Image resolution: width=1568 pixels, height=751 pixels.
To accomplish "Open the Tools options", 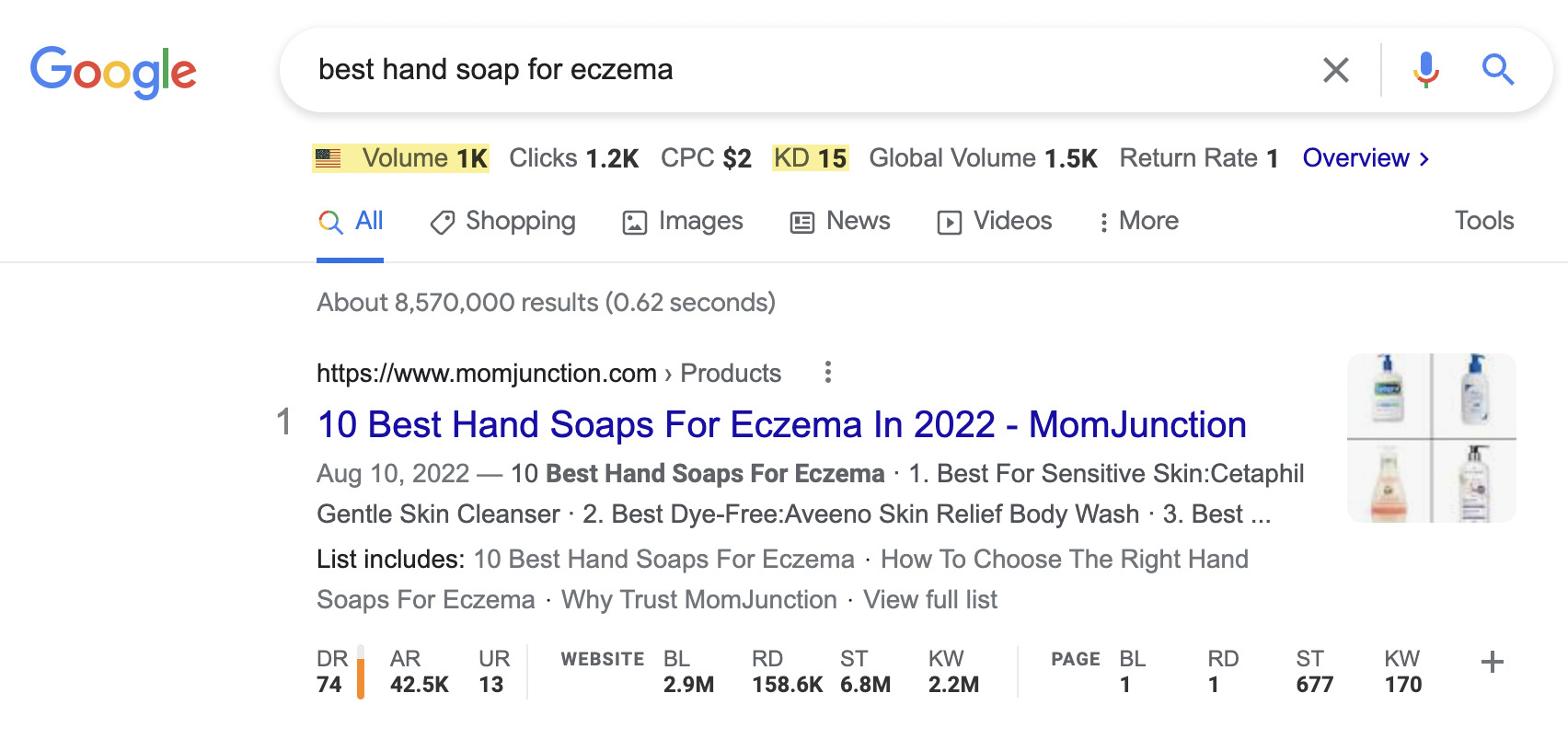I will (1483, 221).
